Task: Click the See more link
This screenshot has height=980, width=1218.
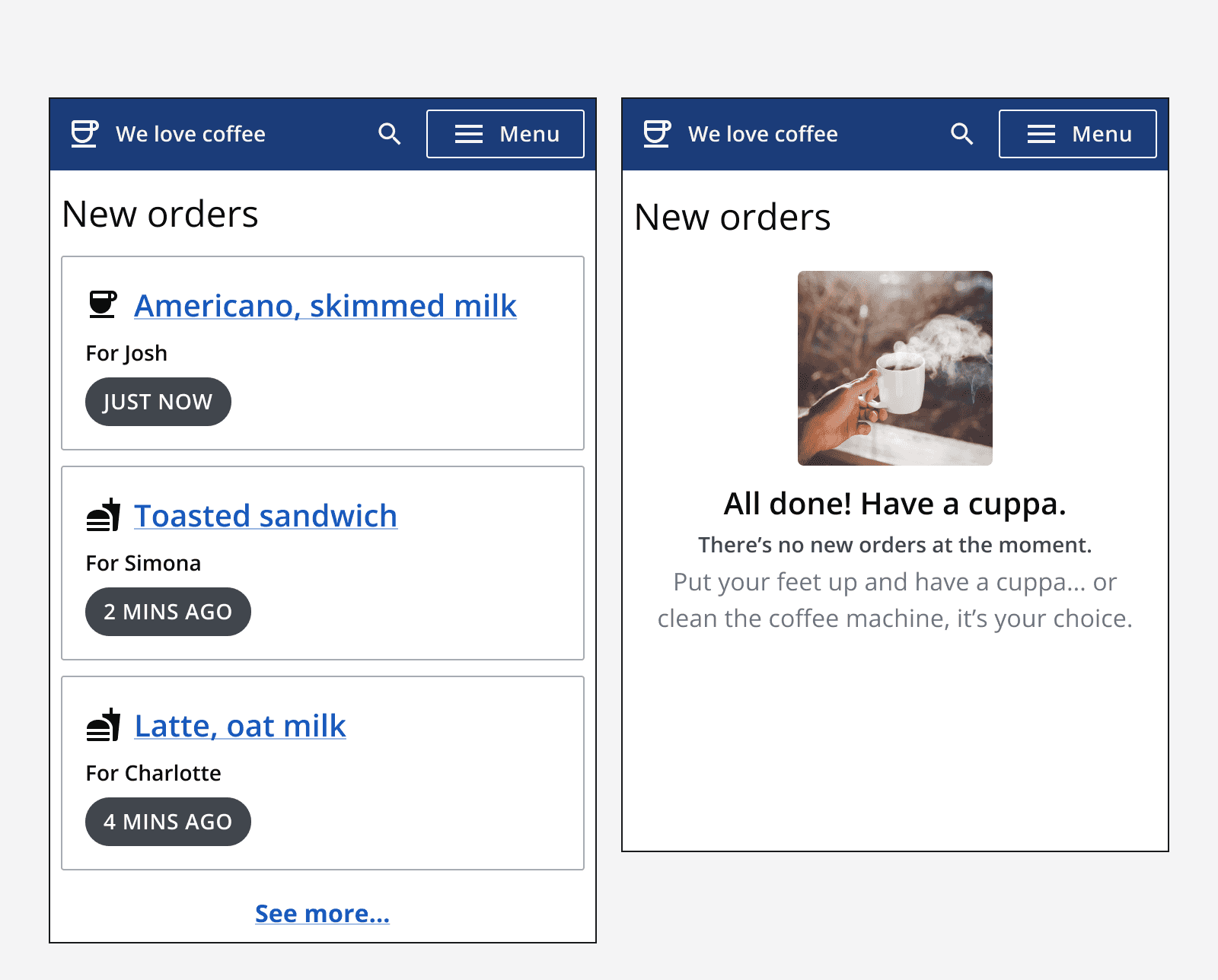Action: pyautogui.click(x=322, y=913)
